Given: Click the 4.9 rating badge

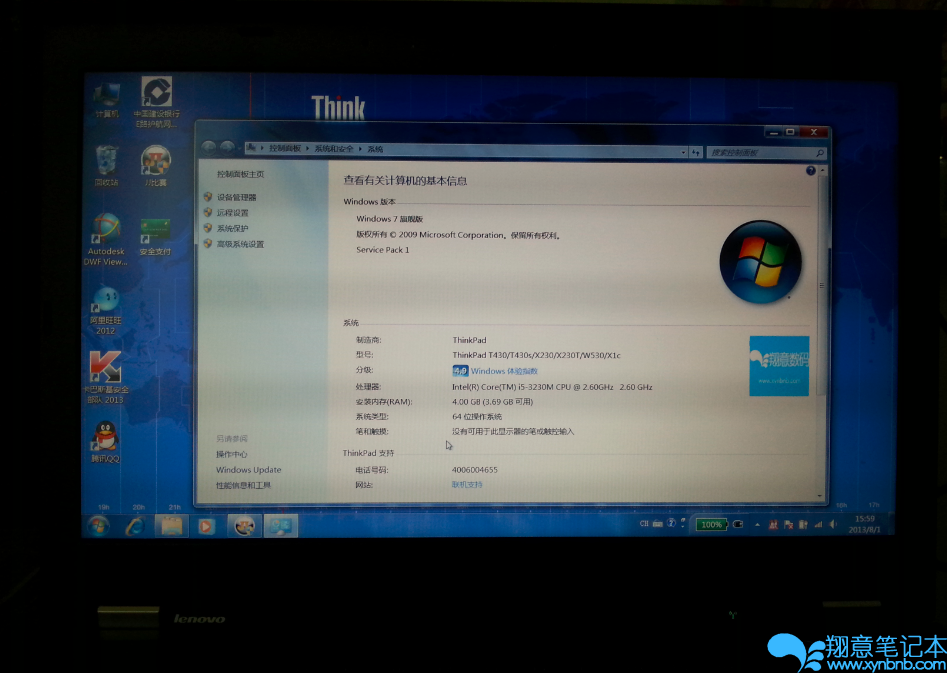Looking at the screenshot, I should pos(460,370).
